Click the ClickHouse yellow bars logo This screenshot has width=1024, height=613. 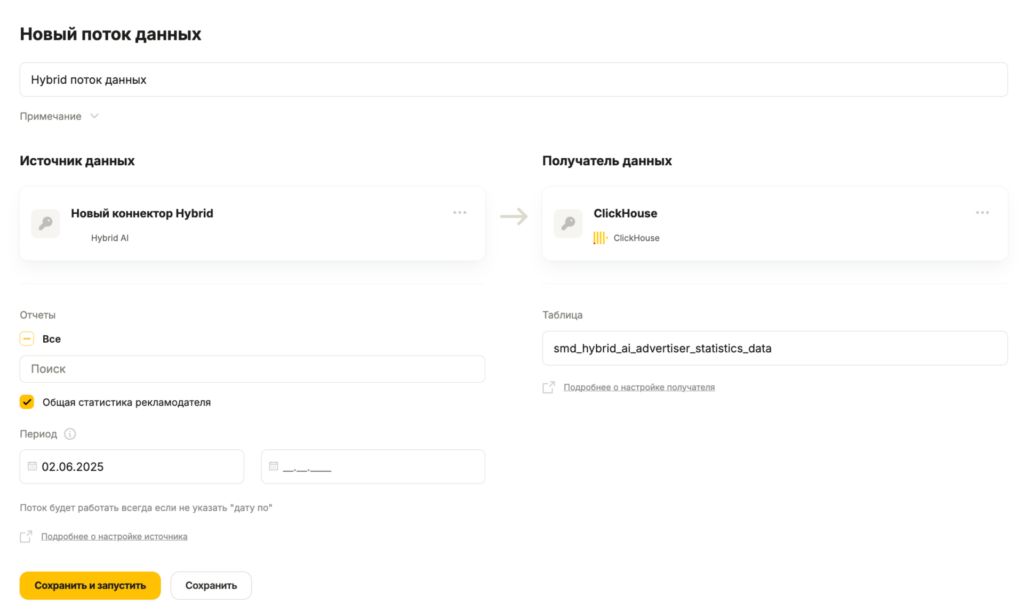pos(600,238)
